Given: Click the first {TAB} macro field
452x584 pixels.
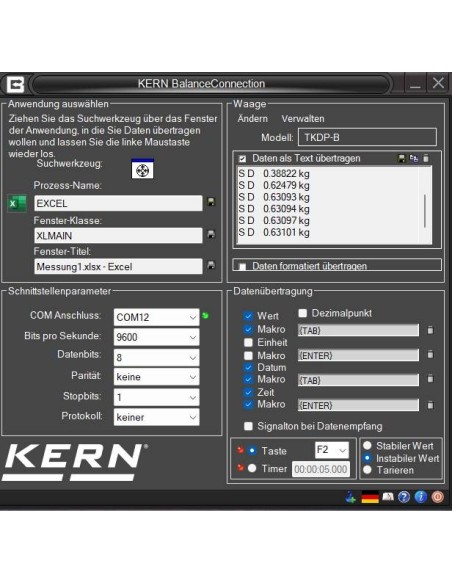Looking at the screenshot, I should point(358,330).
